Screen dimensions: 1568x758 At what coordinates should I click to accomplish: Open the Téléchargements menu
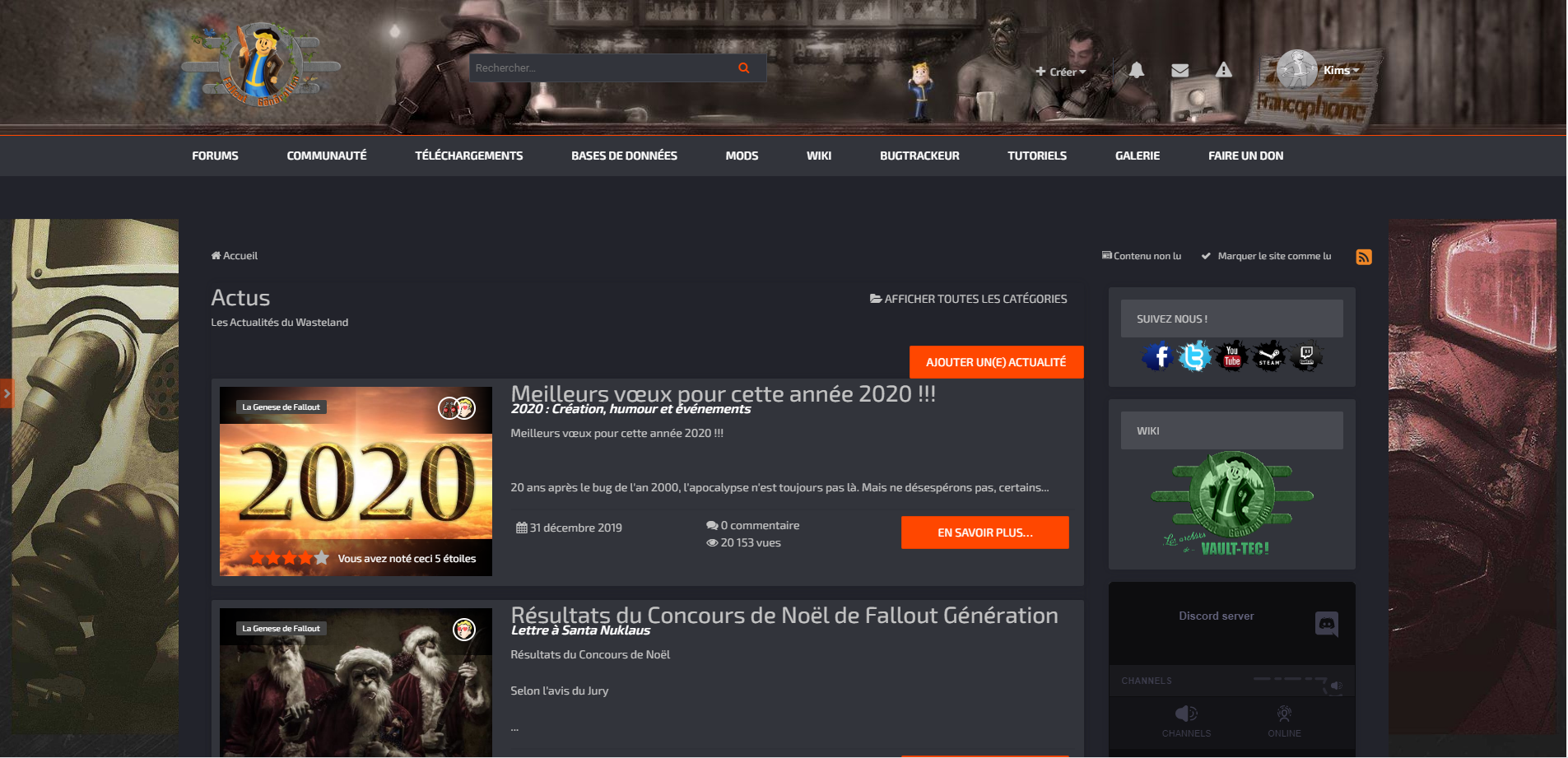tap(469, 156)
